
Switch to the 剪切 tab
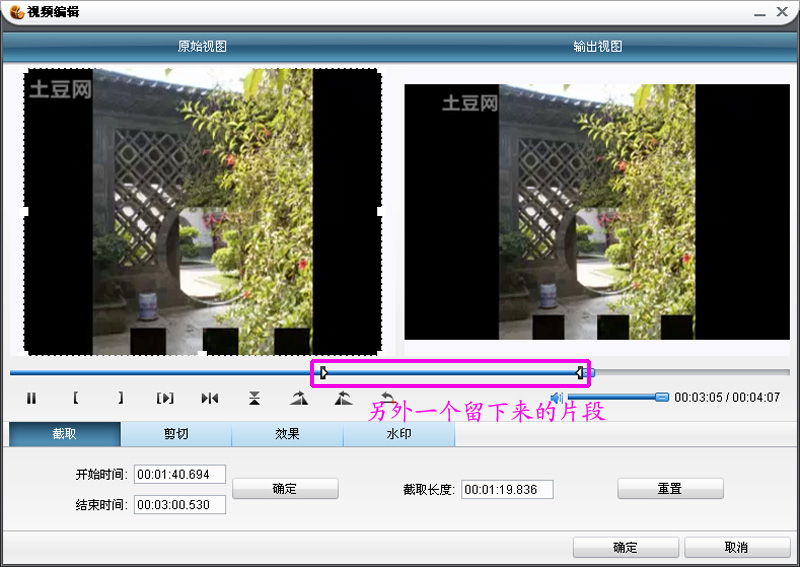click(176, 434)
